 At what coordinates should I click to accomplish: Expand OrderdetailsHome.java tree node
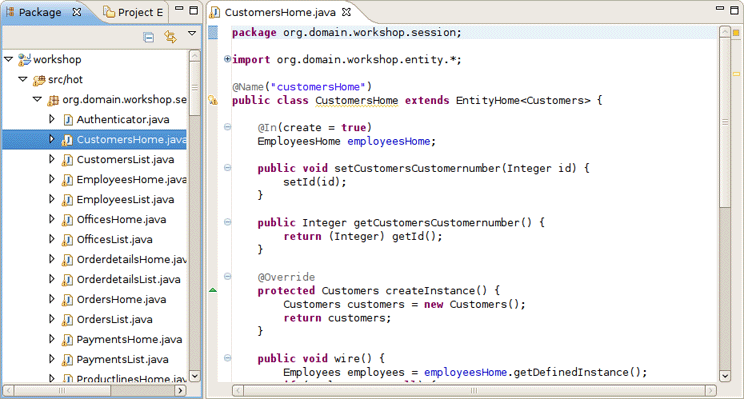pyautogui.click(x=52, y=259)
